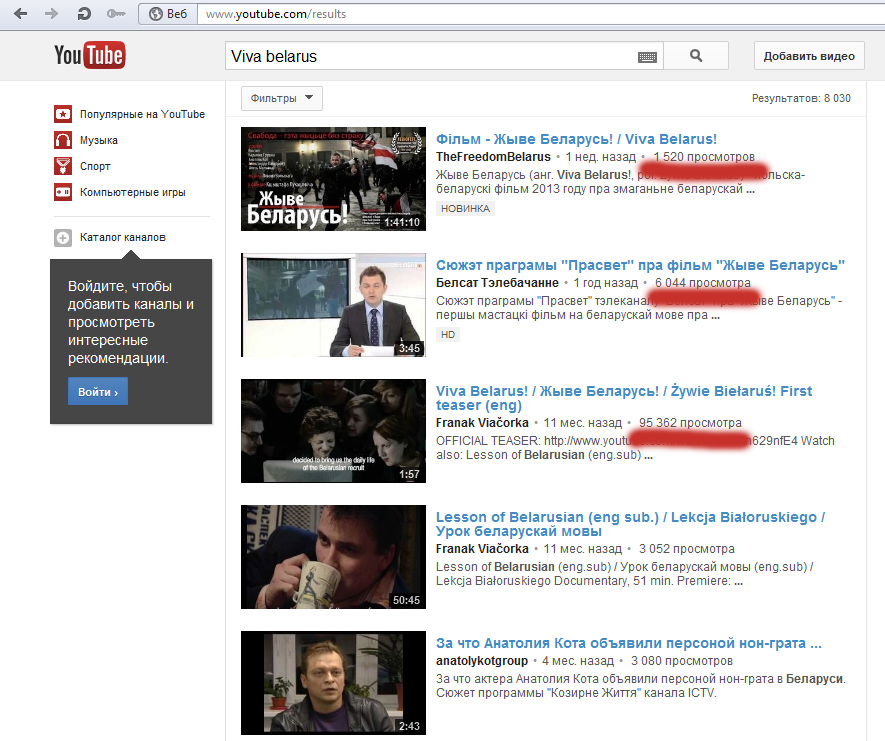Click the key icon in browser toolbar

tap(116, 14)
